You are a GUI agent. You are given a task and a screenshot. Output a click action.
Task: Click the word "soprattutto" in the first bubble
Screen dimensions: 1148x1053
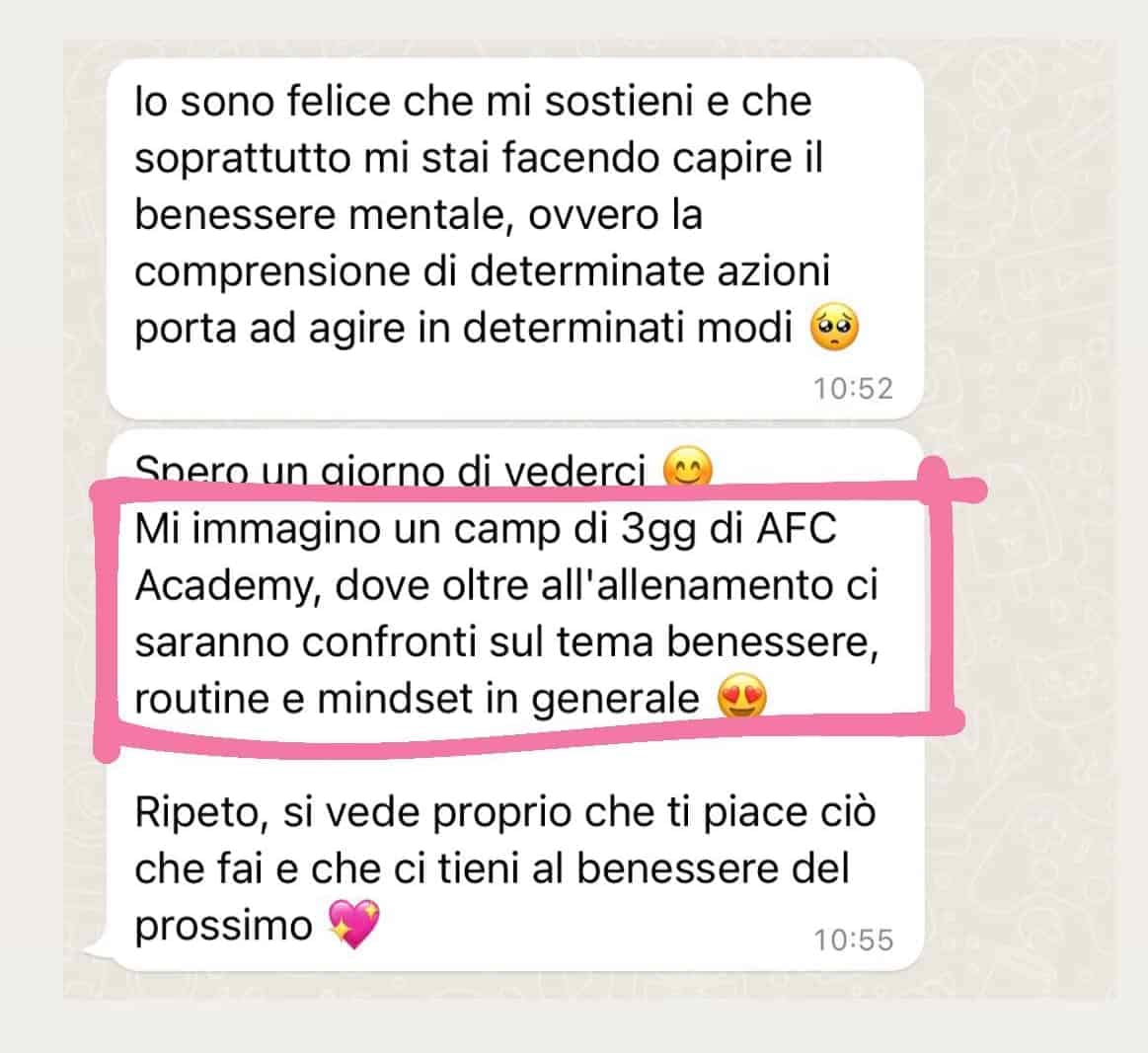(243, 160)
